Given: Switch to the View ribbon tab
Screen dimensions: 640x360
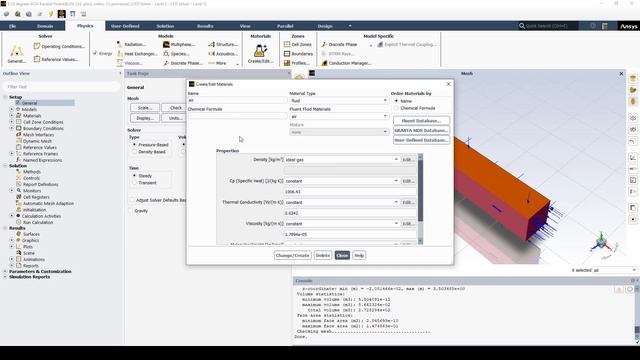Looking at the screenshot, I should [245, 26].
